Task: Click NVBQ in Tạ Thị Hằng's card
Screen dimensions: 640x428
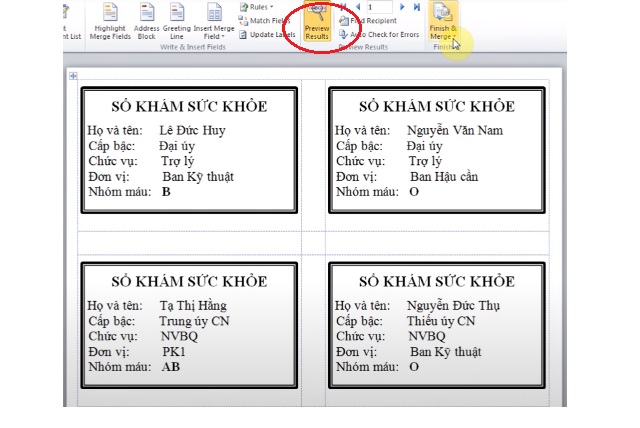Action: click(179, 336)
